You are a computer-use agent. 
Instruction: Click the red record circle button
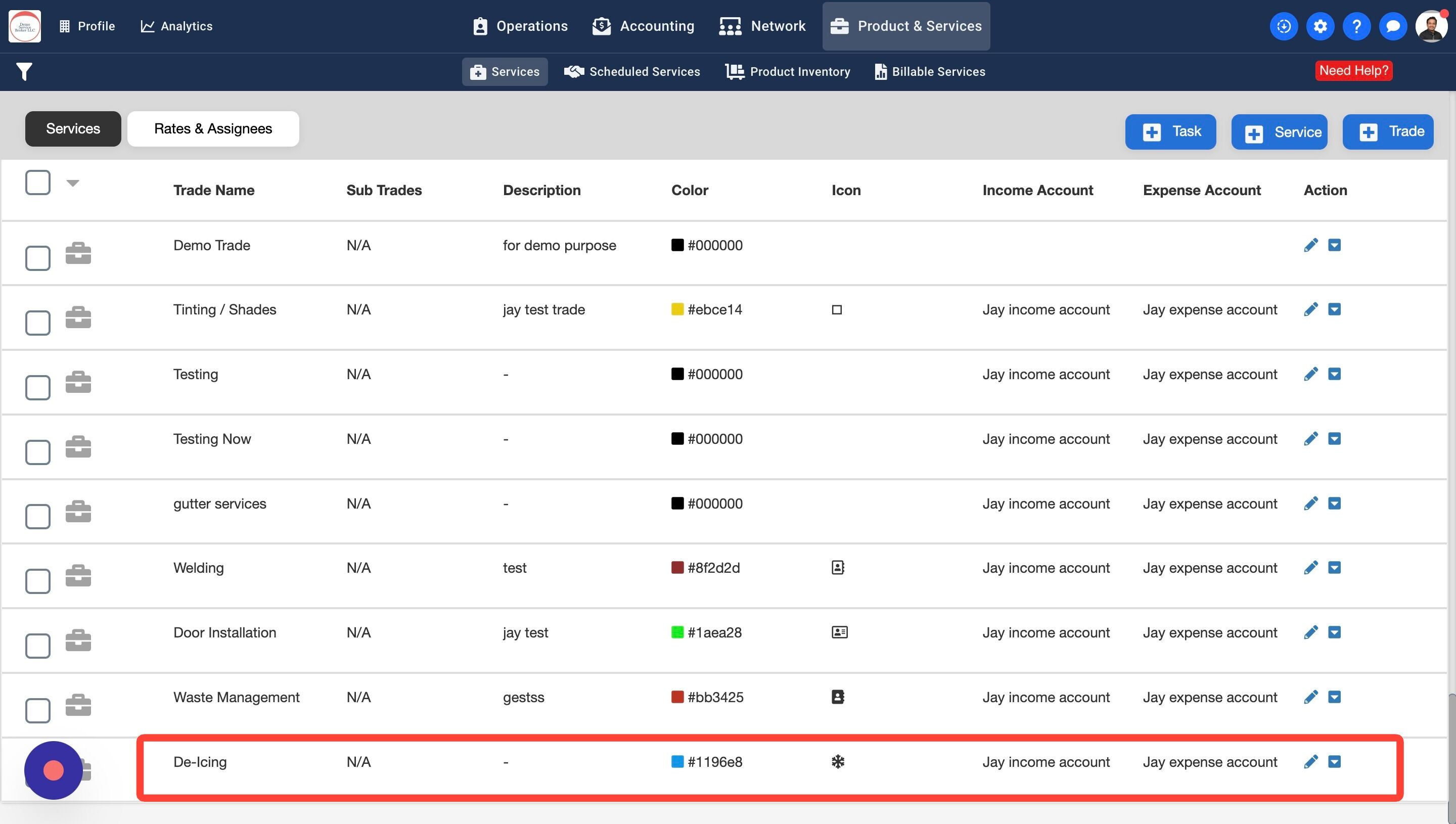[54, 770]
